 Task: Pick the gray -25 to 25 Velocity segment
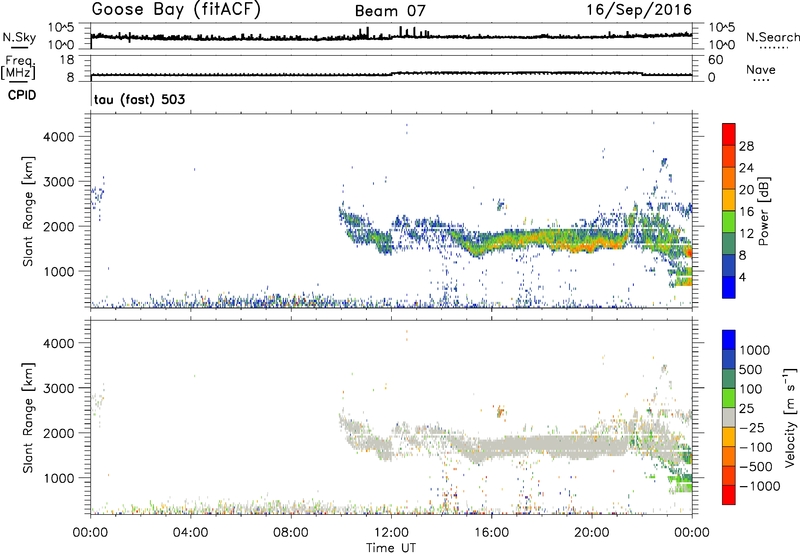(729, 417)
